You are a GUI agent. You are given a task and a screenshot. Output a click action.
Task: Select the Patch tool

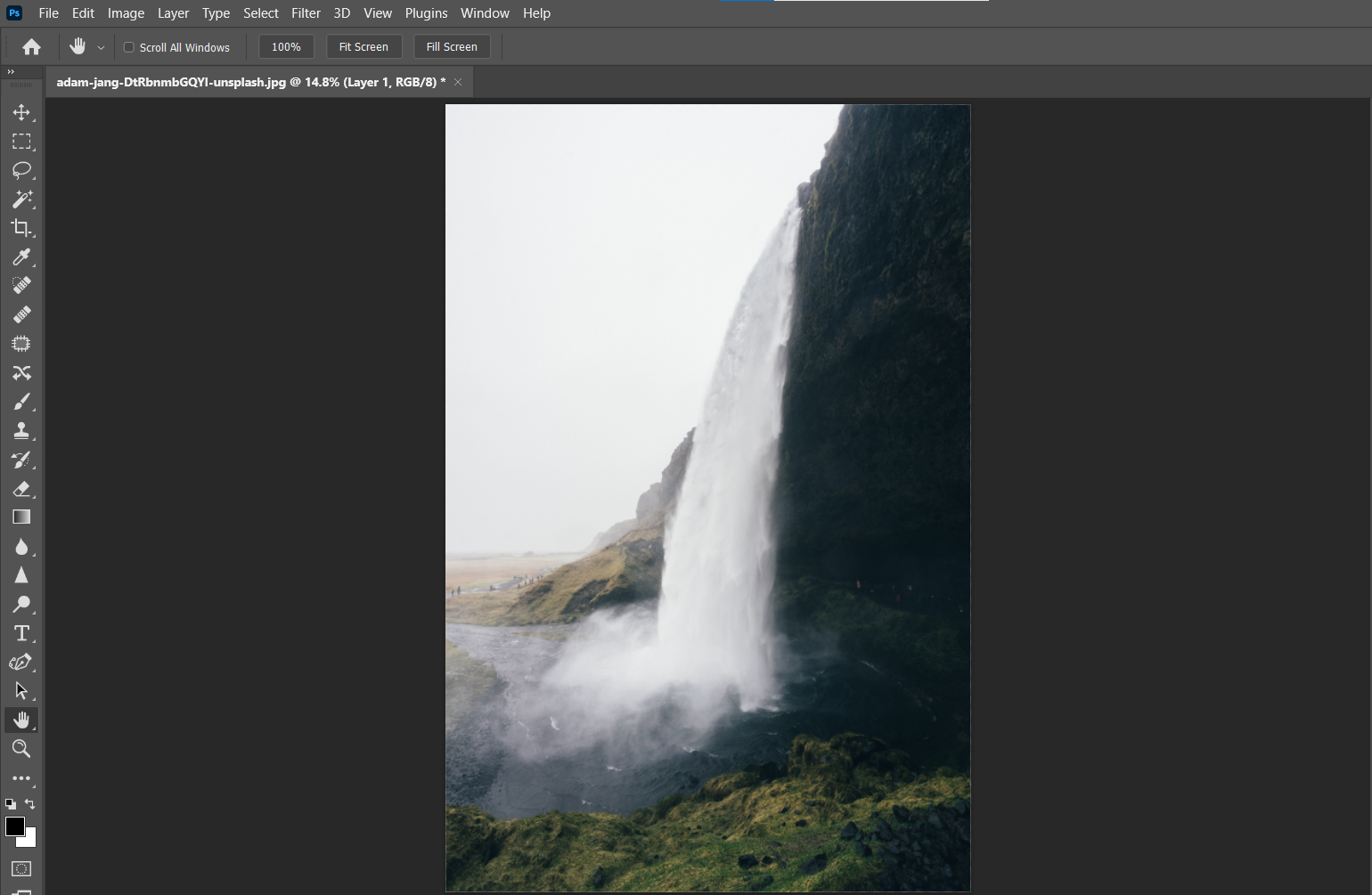pos(21,344)
